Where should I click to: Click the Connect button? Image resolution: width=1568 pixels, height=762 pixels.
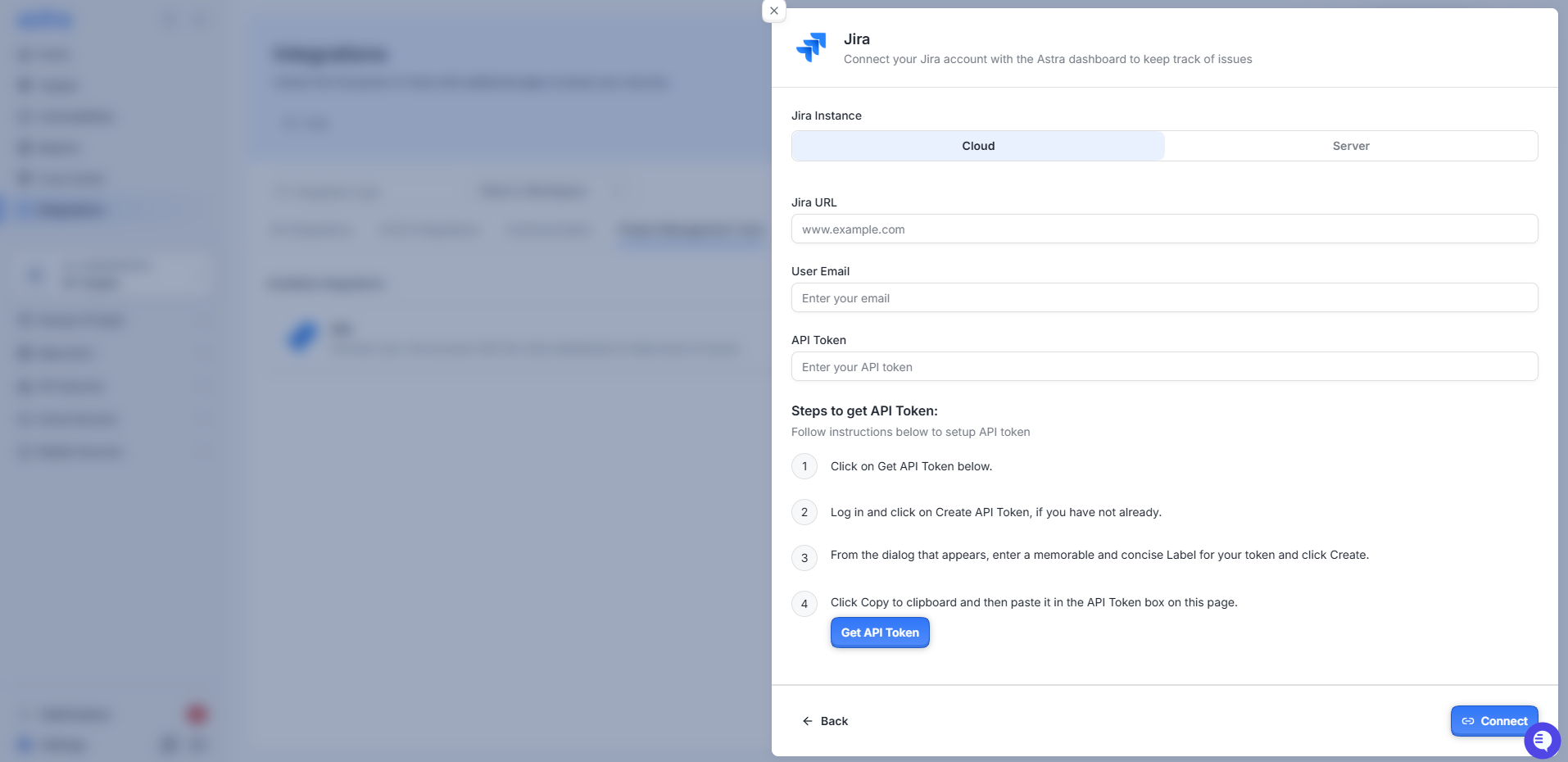(1494, 721)
